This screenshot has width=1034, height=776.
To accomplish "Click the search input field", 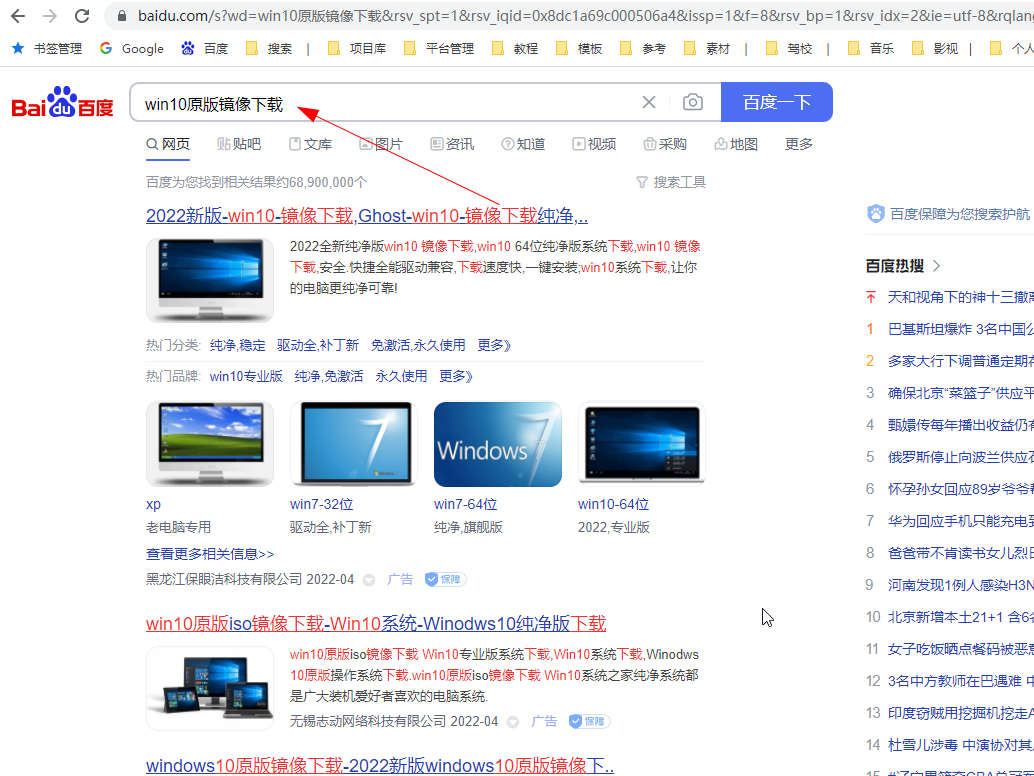I will [x=386, y=102].
